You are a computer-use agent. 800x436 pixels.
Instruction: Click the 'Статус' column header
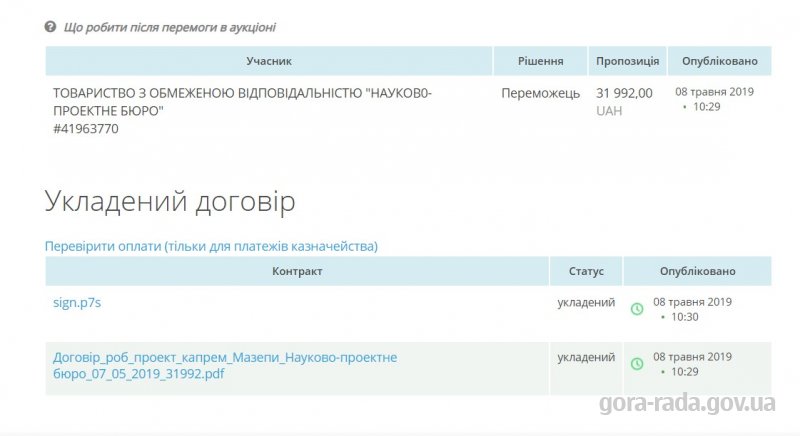pos(586,271)
